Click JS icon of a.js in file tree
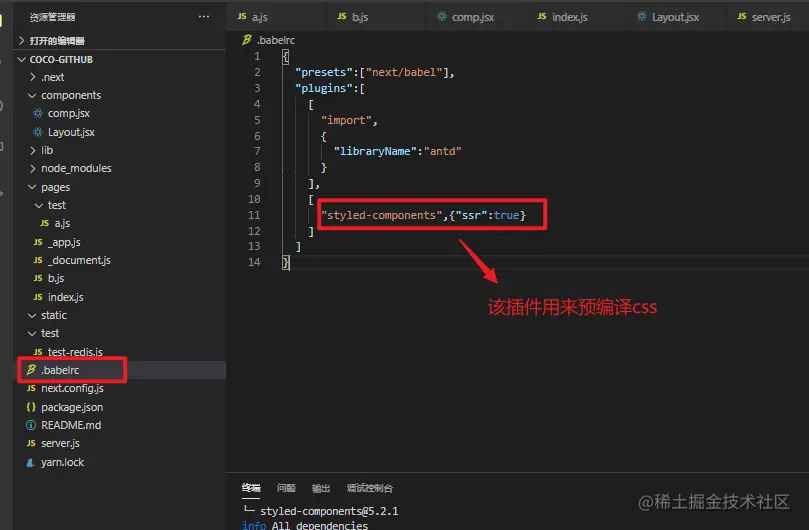This screenshot has height=530, width=809. (x=45, y=223)
